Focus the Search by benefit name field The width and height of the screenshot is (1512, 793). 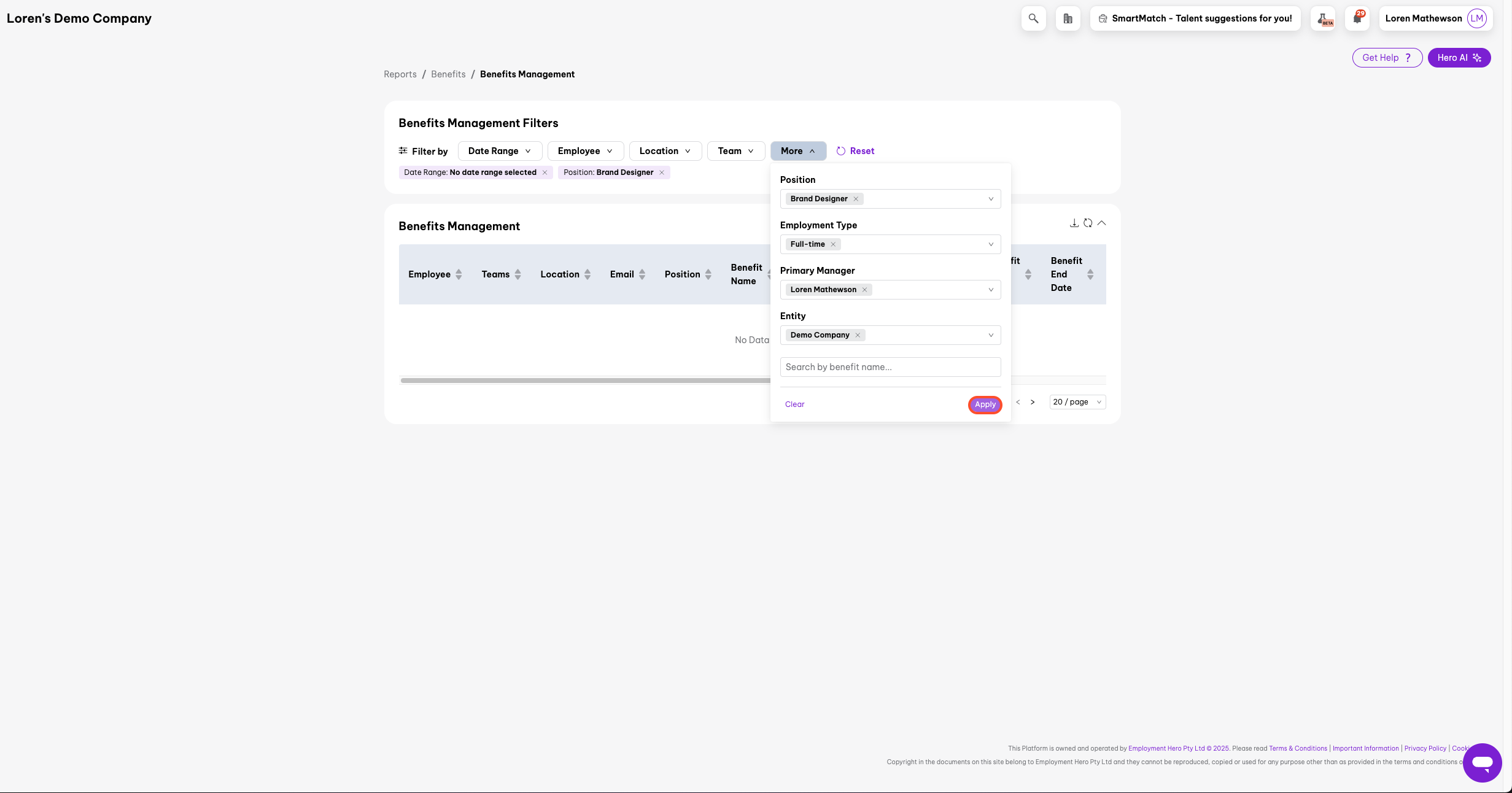point(890,367)
